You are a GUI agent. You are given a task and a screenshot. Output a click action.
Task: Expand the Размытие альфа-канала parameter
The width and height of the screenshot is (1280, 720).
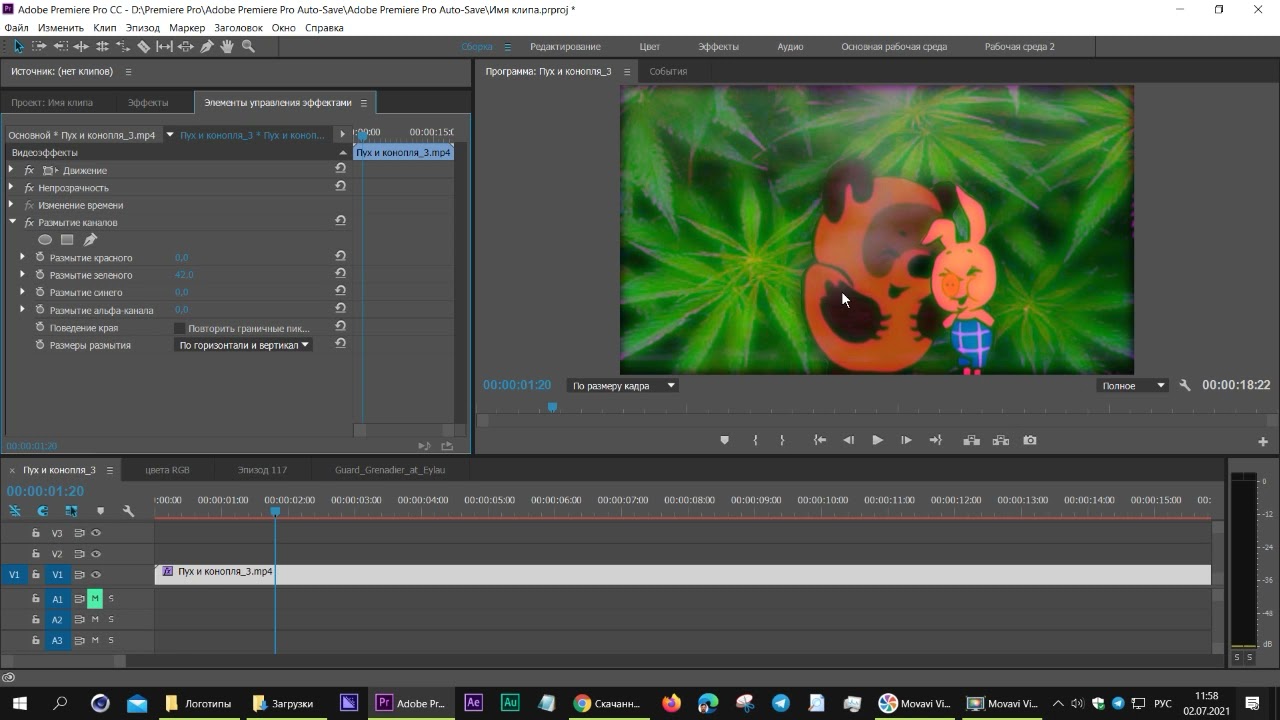pos(22,310)
